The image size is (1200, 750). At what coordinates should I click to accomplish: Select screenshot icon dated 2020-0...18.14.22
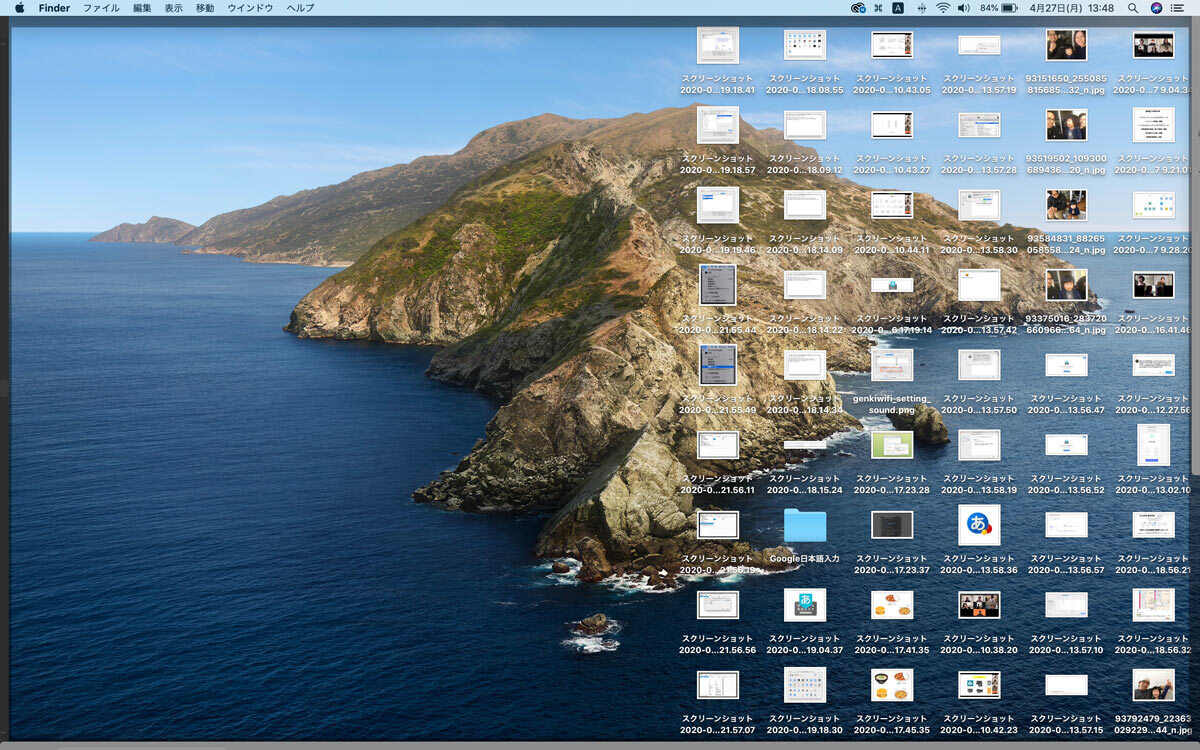pos(805,285)
